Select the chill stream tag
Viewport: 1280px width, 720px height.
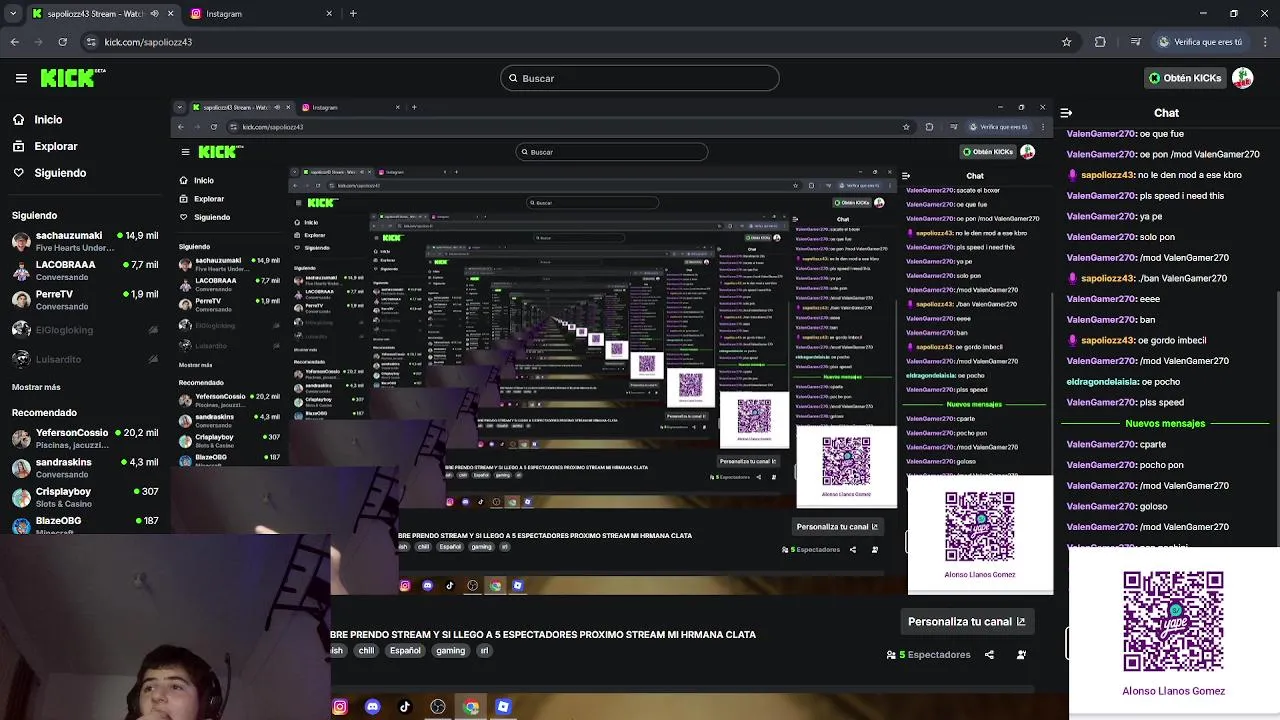coord(366,651)
